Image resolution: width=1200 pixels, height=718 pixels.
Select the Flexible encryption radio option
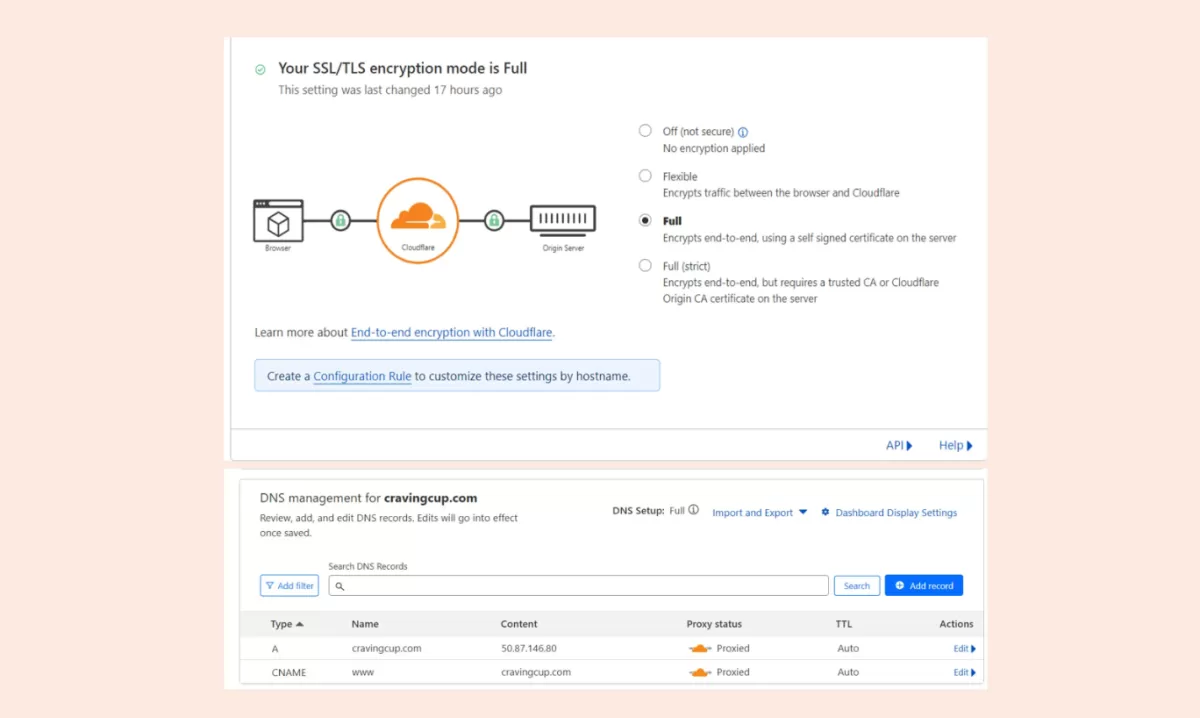[x=645, y=175]
